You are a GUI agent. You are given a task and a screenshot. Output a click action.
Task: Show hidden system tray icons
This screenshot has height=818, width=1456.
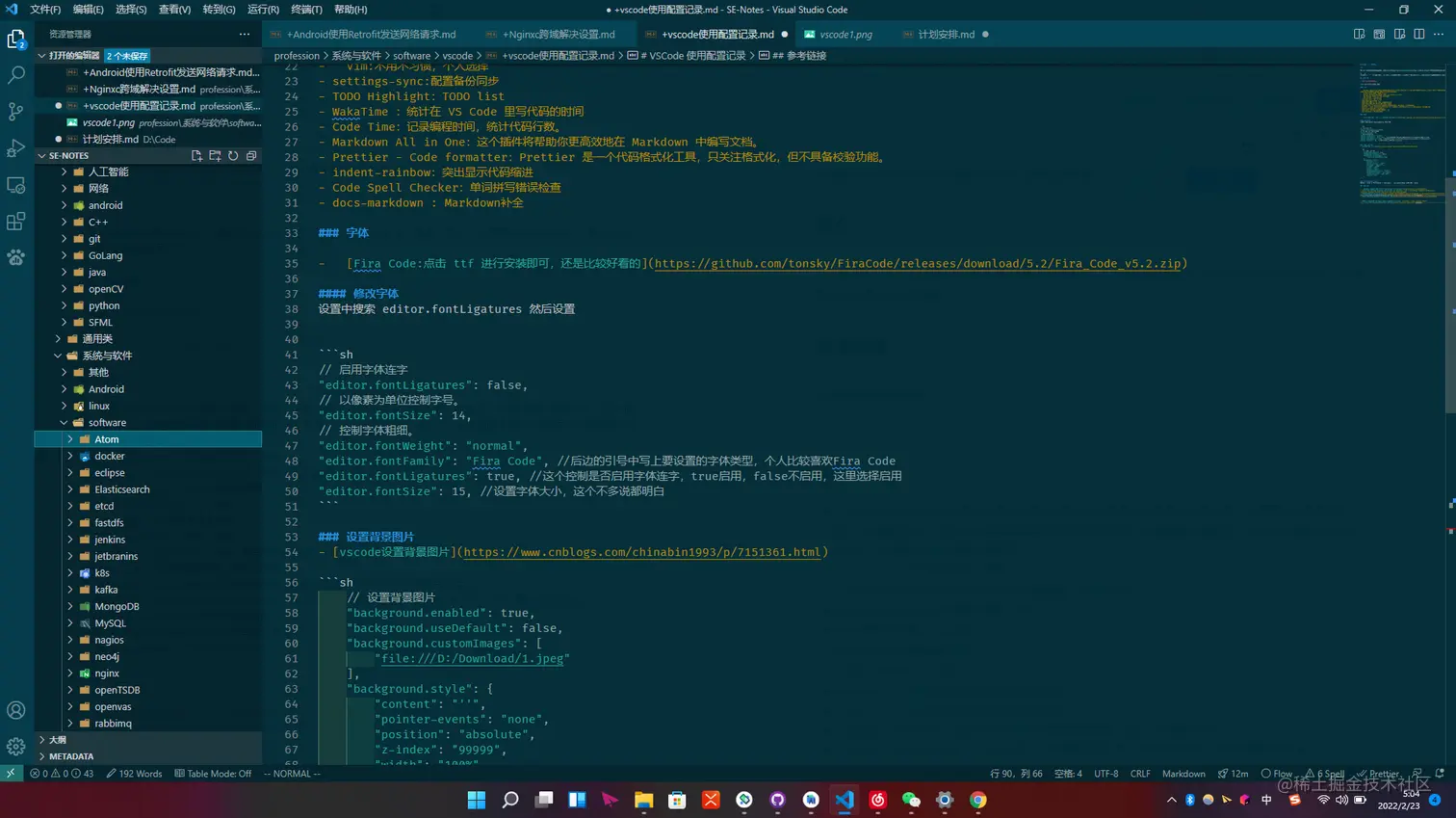point(1171,800)
